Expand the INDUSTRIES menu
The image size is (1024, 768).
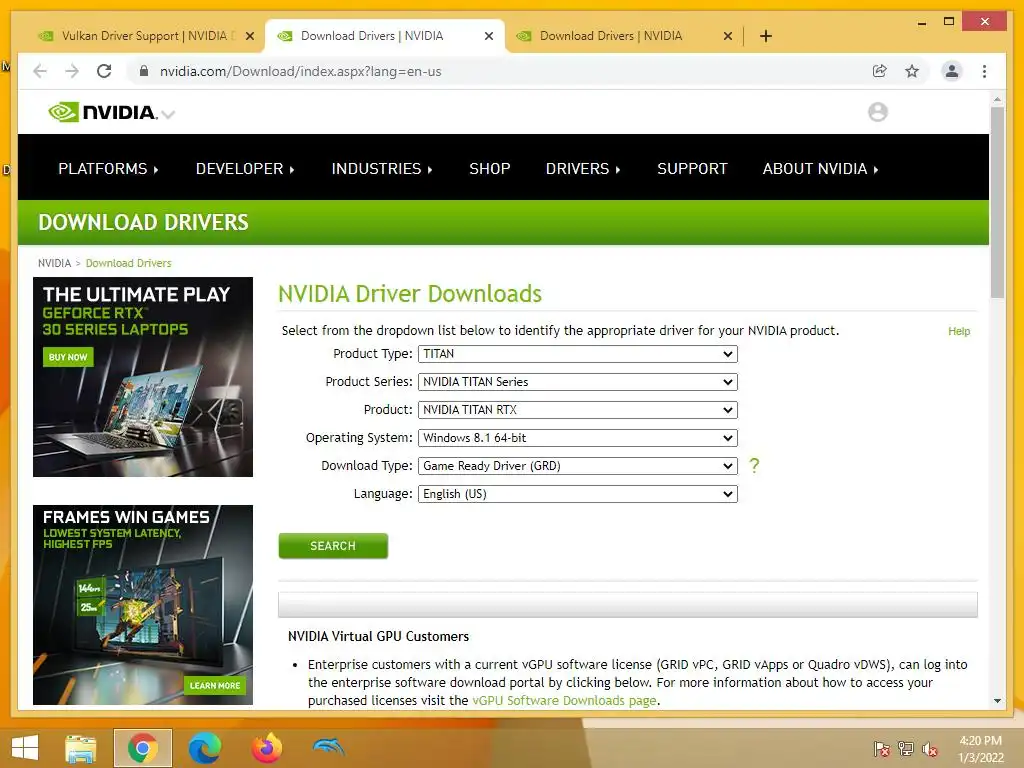coord(381,168)
